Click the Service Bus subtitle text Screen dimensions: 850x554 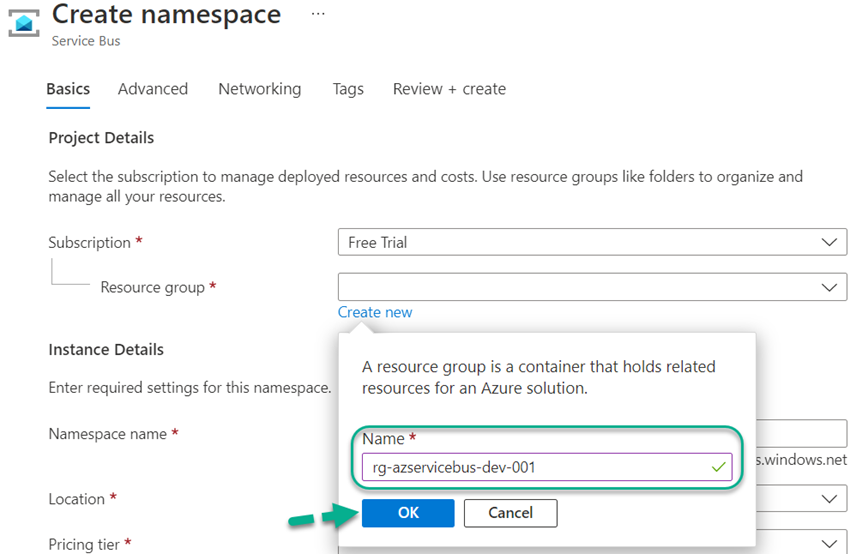click(86, 41)
